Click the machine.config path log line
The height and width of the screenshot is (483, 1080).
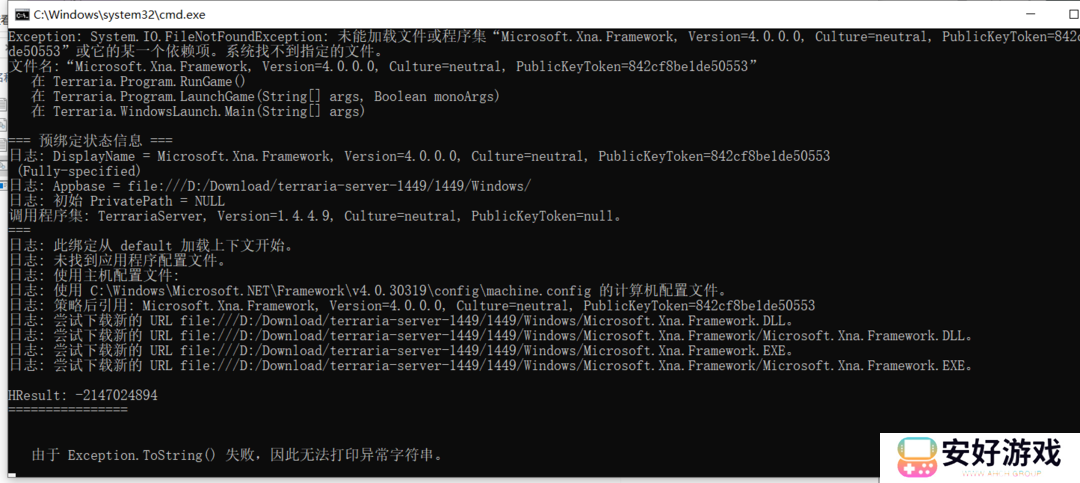(370, 290)
